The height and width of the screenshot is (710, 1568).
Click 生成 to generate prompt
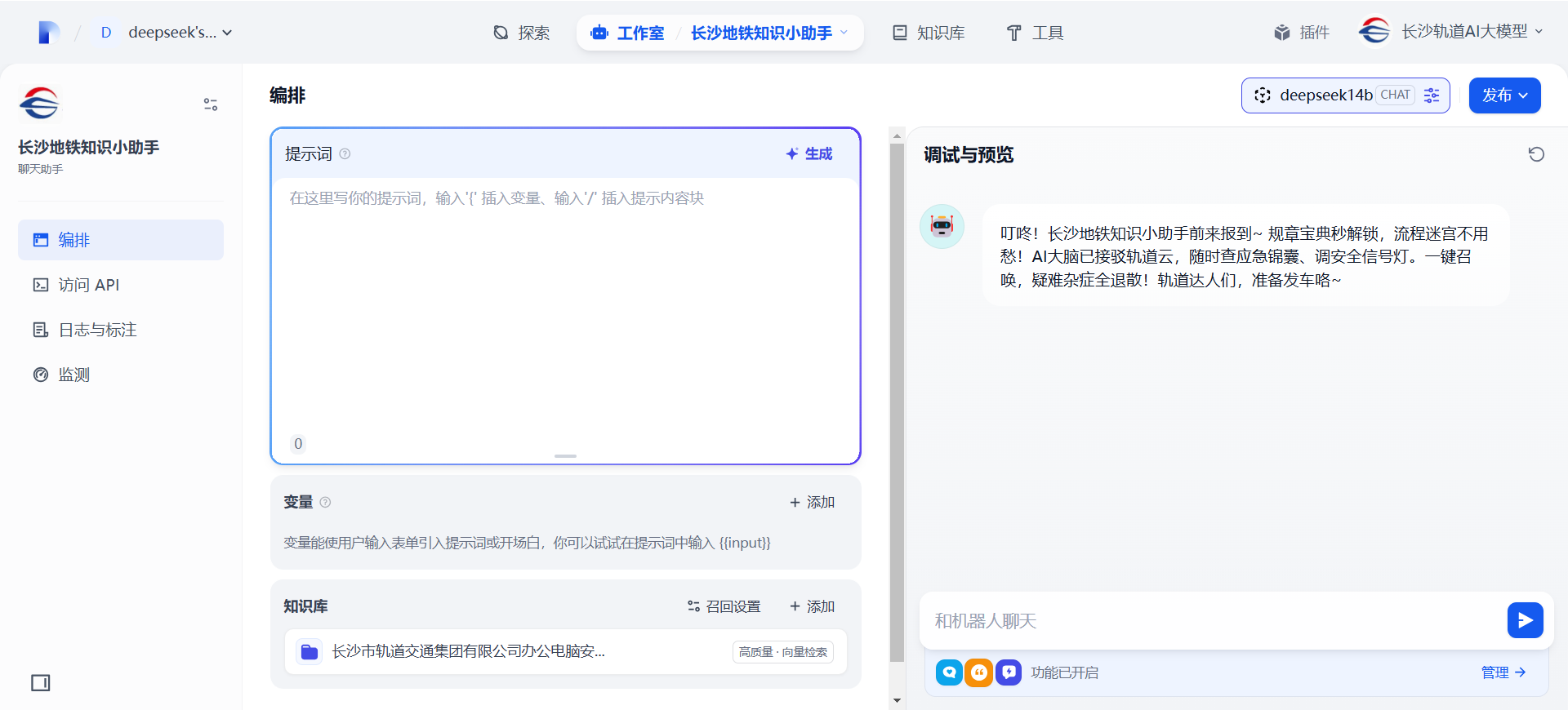click(x=809, y=154)
